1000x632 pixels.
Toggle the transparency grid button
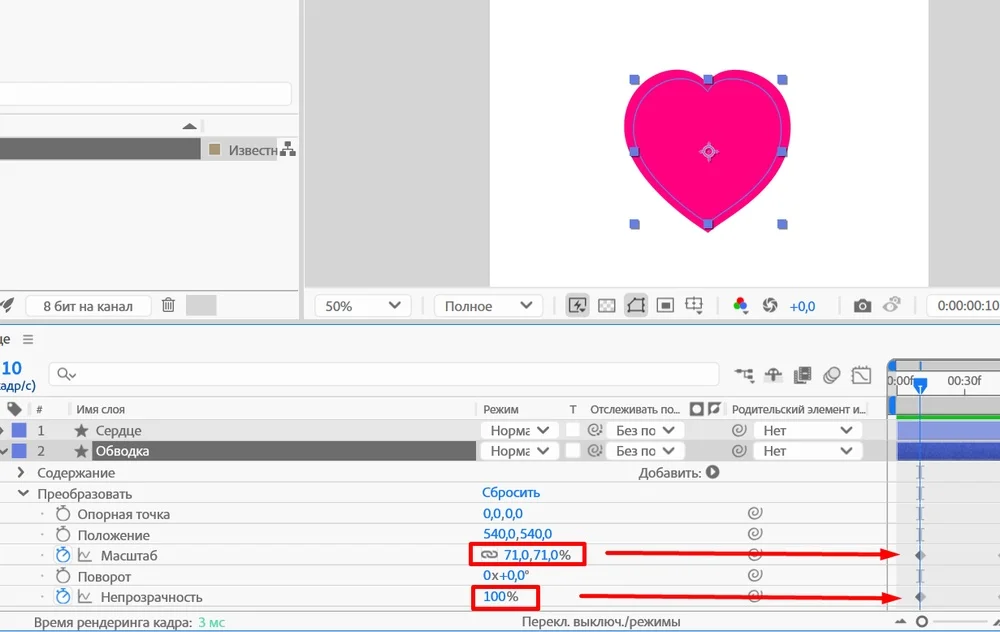pyautogui.click(x=606, y=306)
